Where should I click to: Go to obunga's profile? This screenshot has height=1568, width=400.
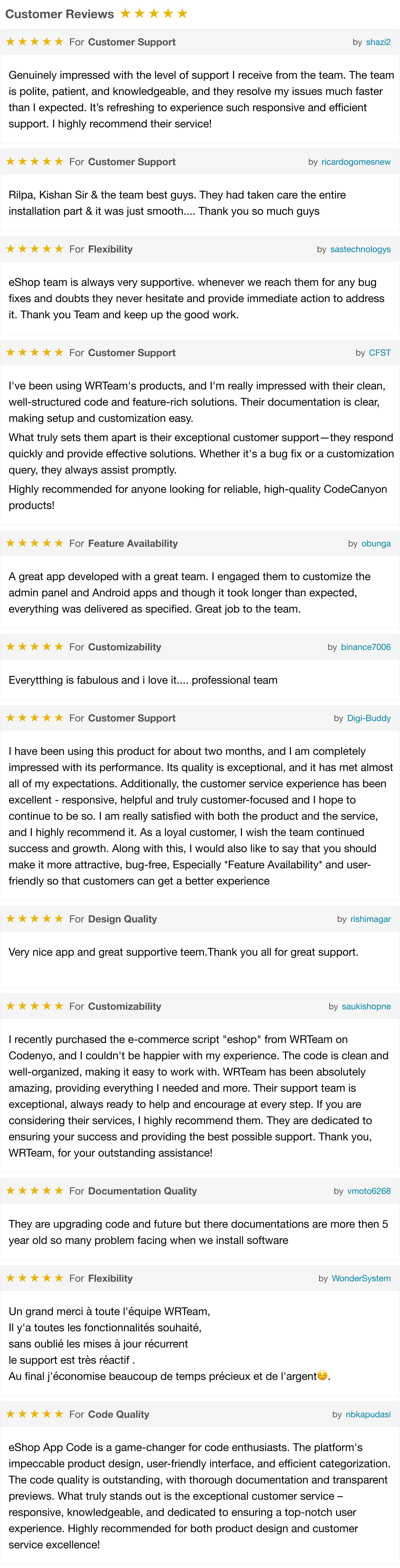pos(376,544)
